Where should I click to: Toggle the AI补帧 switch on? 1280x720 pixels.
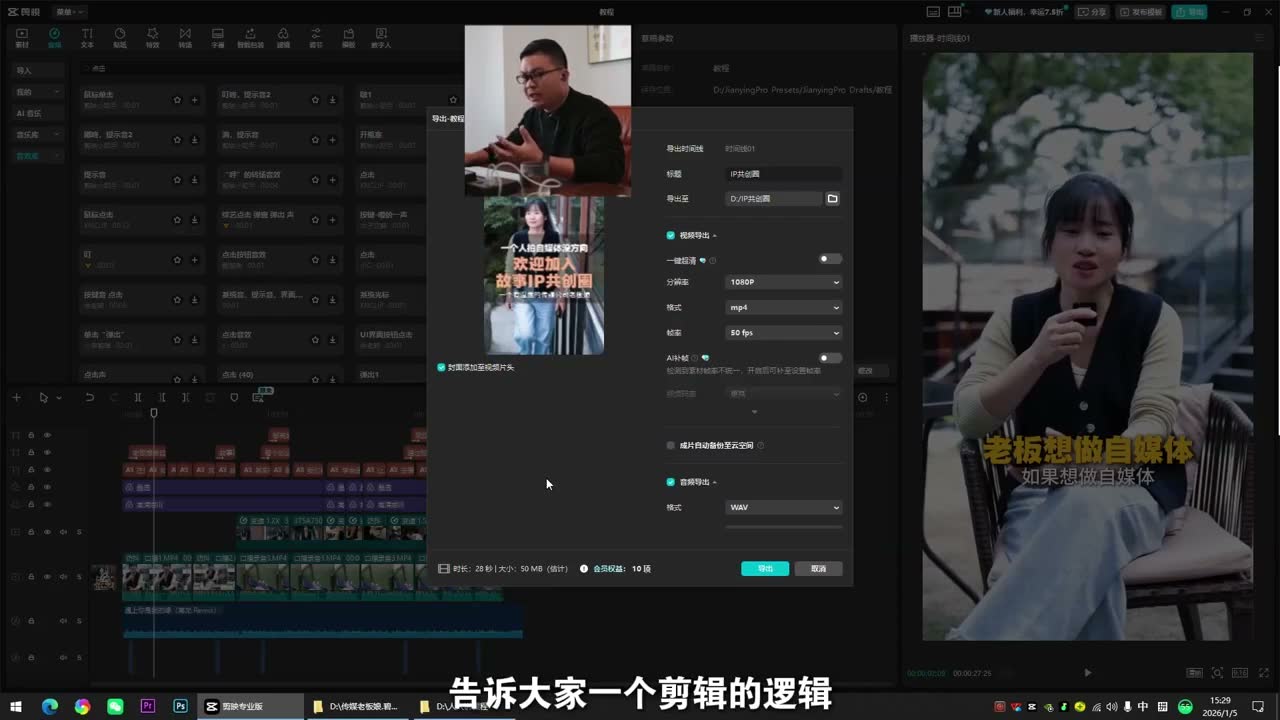coord(830,358)
